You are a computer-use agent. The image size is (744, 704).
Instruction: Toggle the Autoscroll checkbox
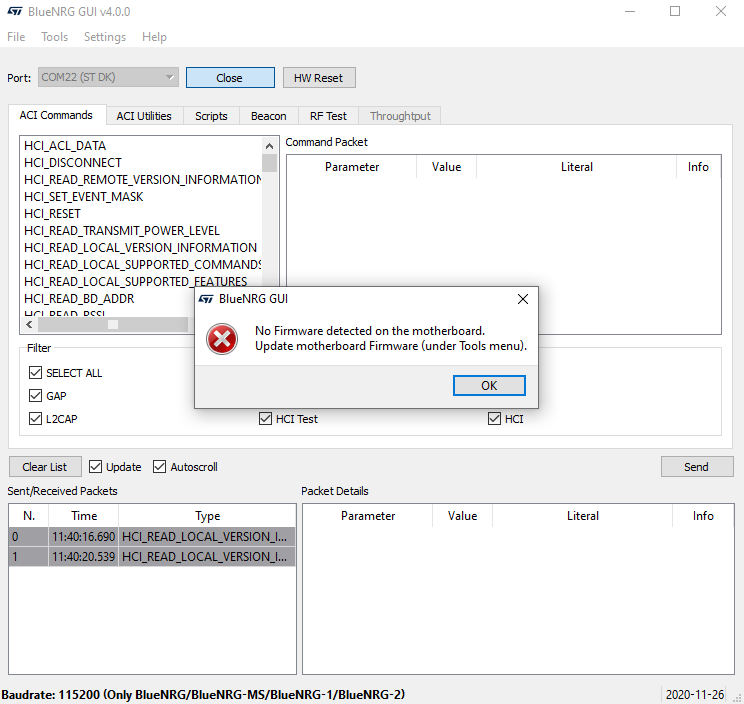pos(159,467)
